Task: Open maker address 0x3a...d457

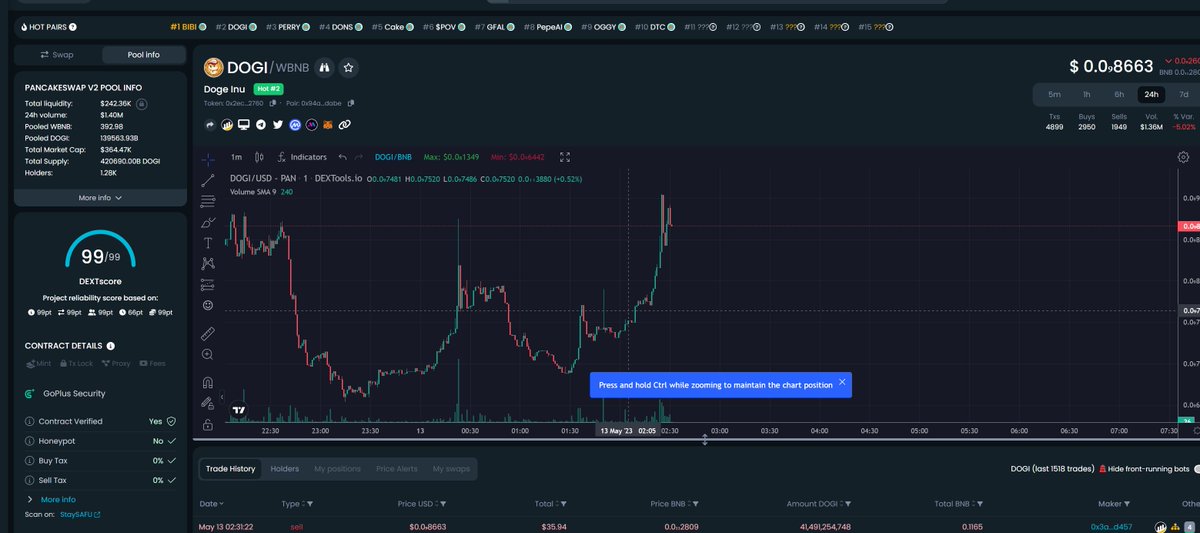Action: pos(1111,526)
